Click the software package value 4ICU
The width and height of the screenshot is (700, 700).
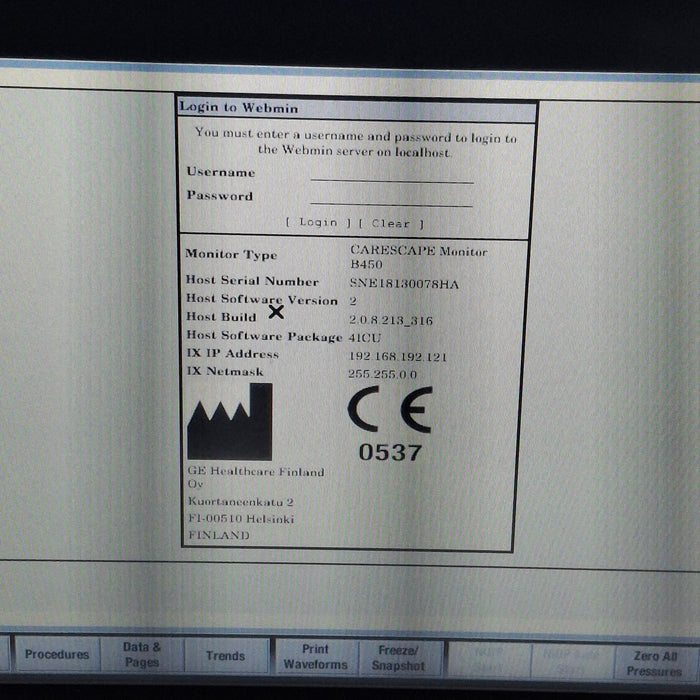[365, 338]
